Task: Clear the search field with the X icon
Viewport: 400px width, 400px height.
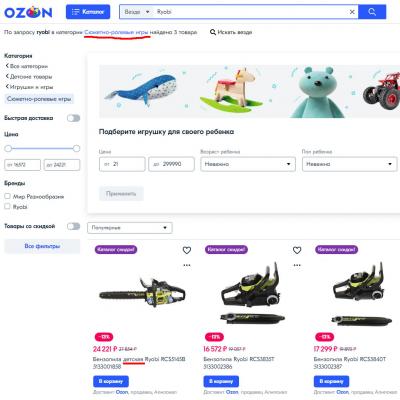Action: click(352, 12)
